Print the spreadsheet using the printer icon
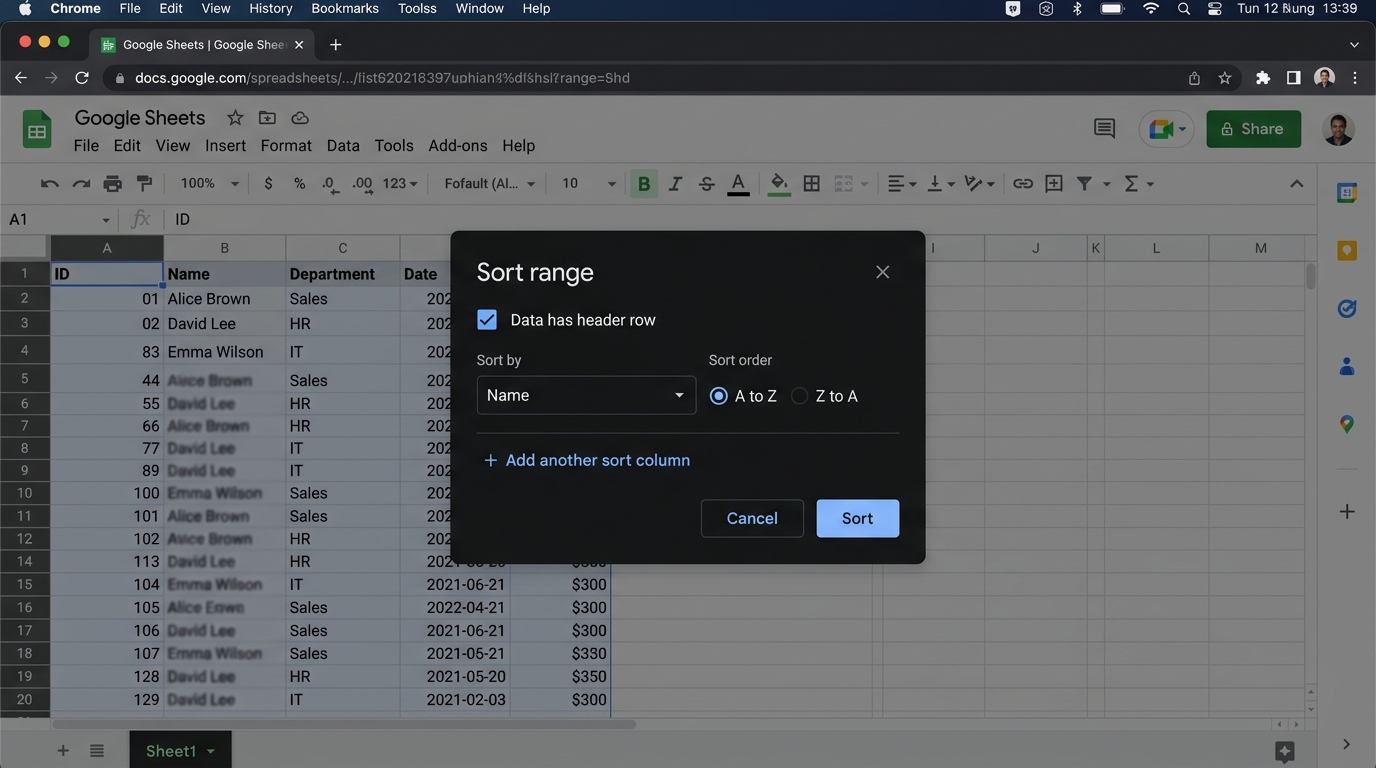 [x=113, y=184]
